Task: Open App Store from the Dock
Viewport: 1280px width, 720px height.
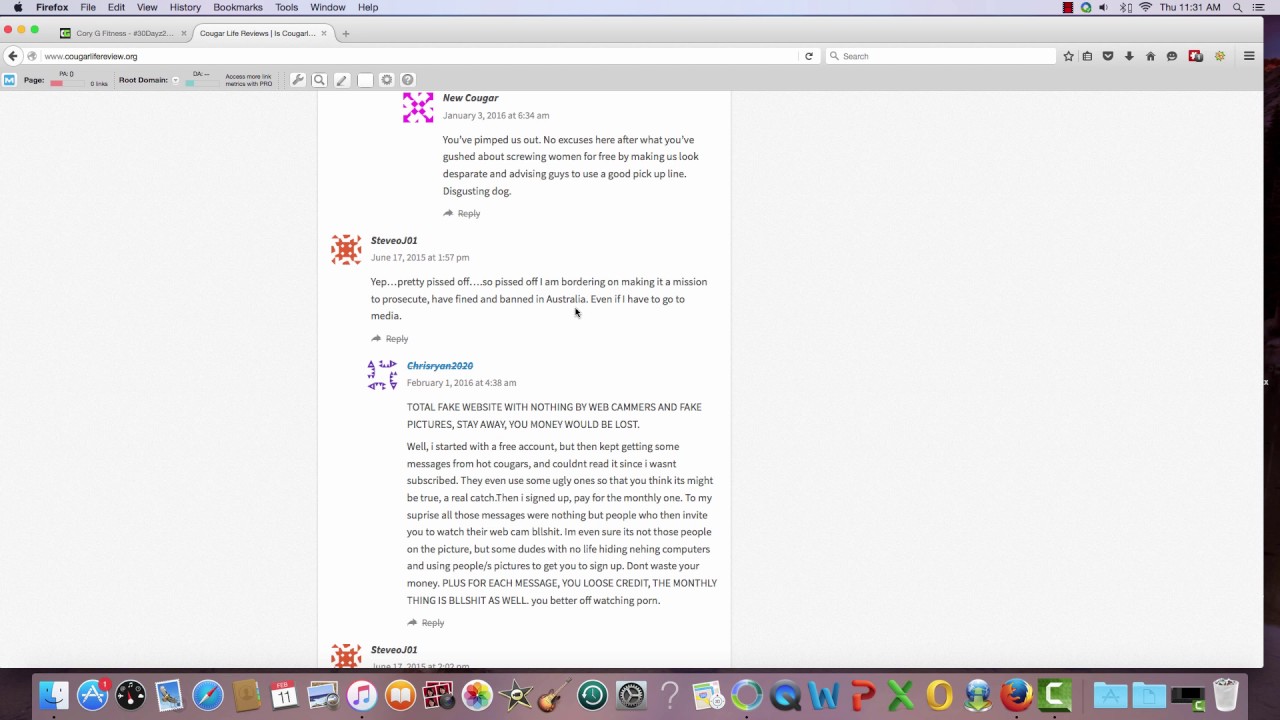Action: click(93, 695)
